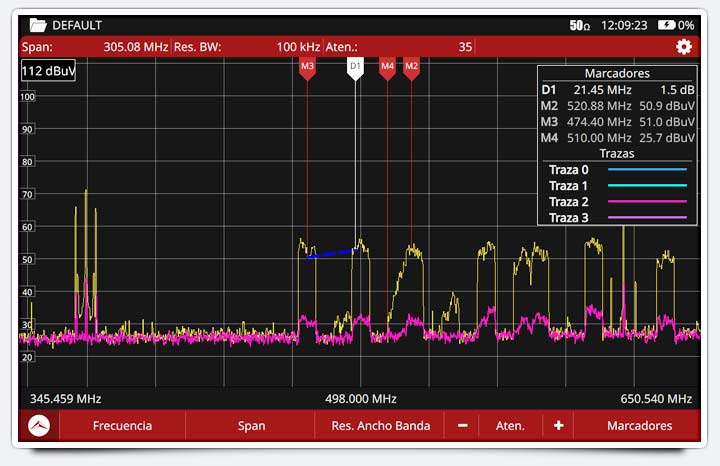Viewport: 720px width, 466px height.
Task: Edit the Aten. value 35 field
Action: click(x=399, y=47)
